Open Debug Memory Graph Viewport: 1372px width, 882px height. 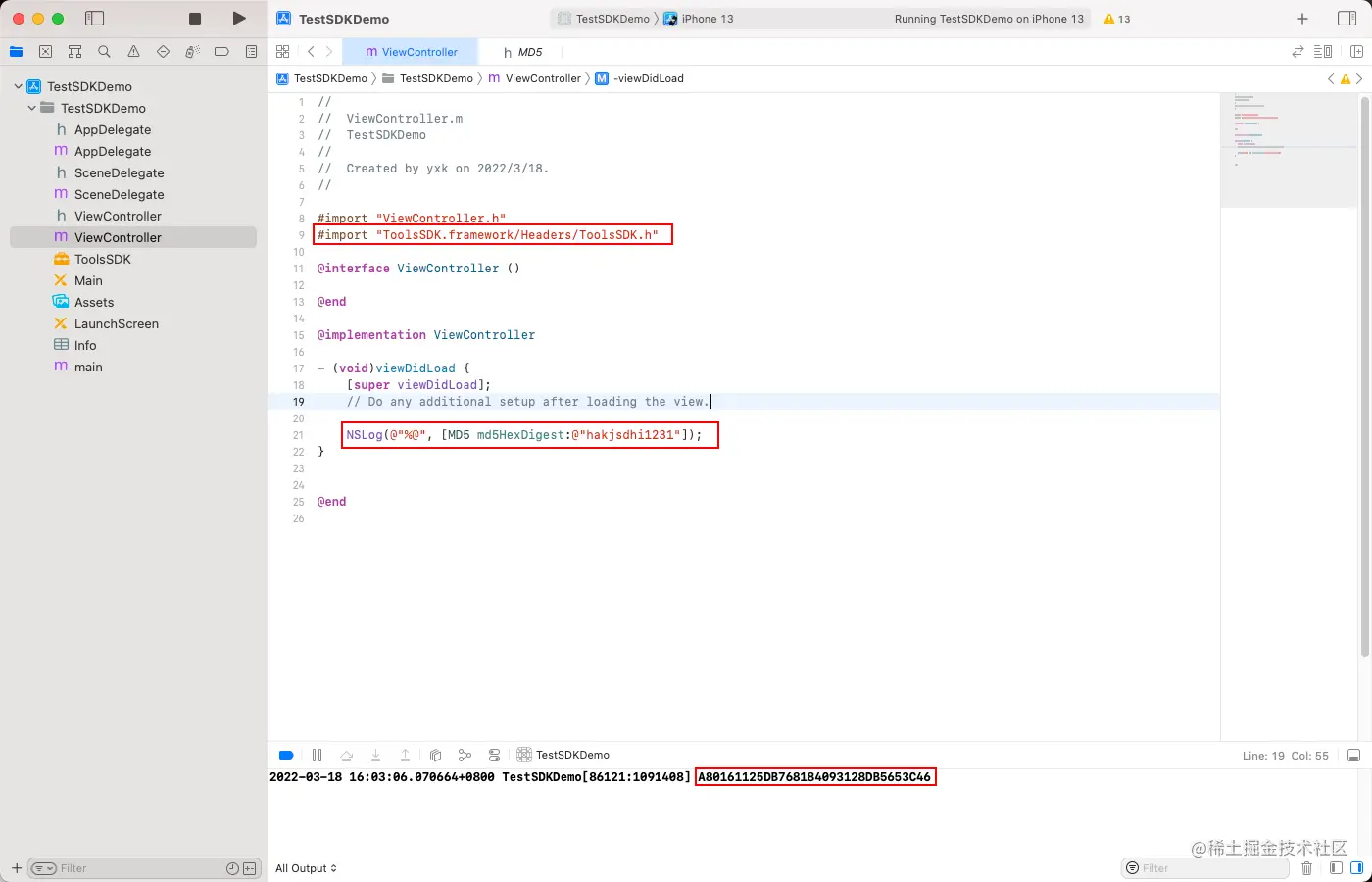[x=465, y=755]
